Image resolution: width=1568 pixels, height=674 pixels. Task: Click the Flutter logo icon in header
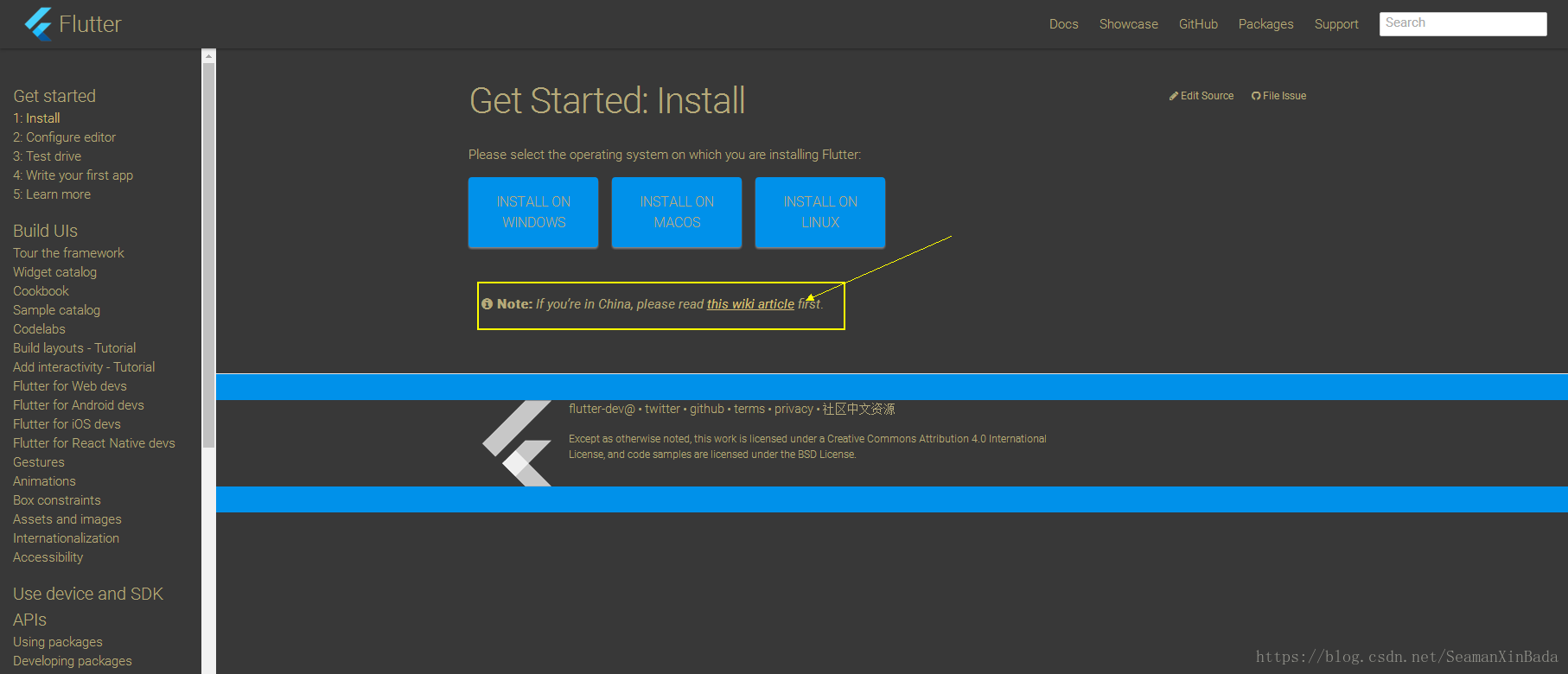[39, 23]
